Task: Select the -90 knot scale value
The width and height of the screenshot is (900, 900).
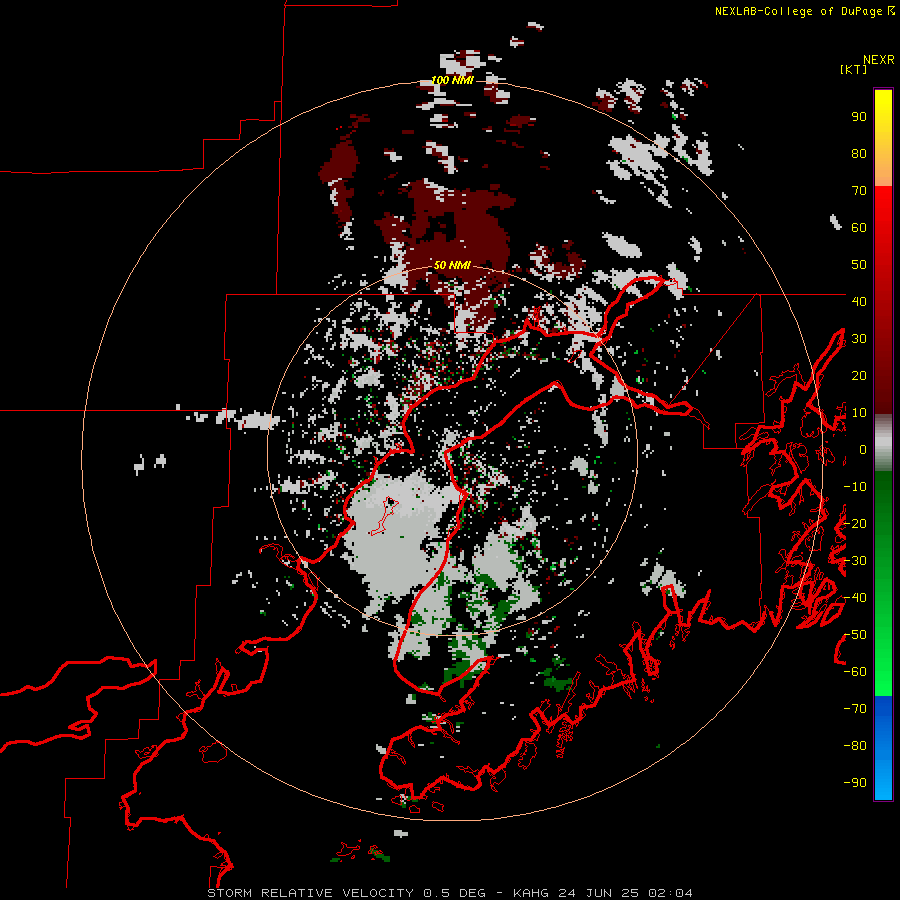Action: (855, 783)
